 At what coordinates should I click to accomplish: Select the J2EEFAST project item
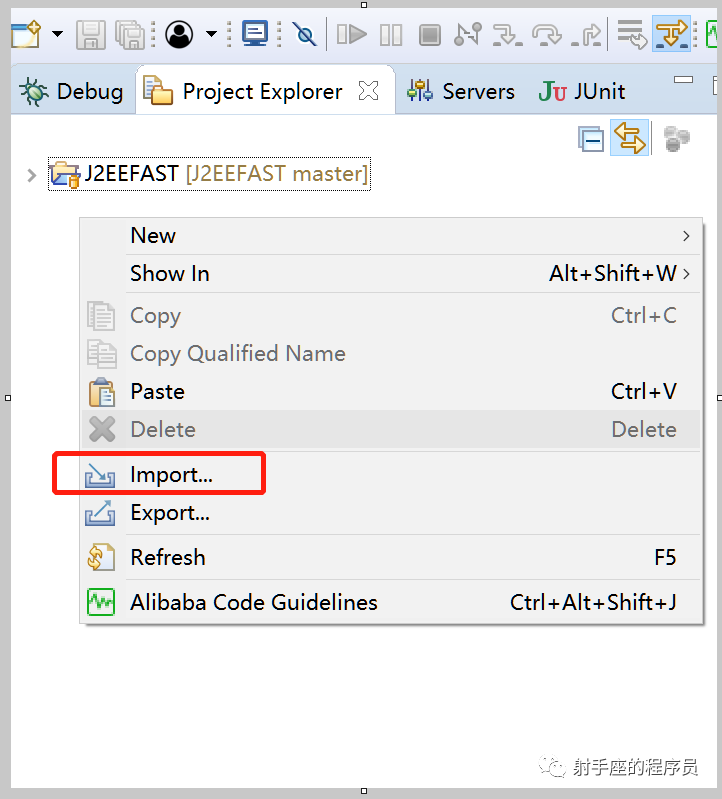point(225,174)
